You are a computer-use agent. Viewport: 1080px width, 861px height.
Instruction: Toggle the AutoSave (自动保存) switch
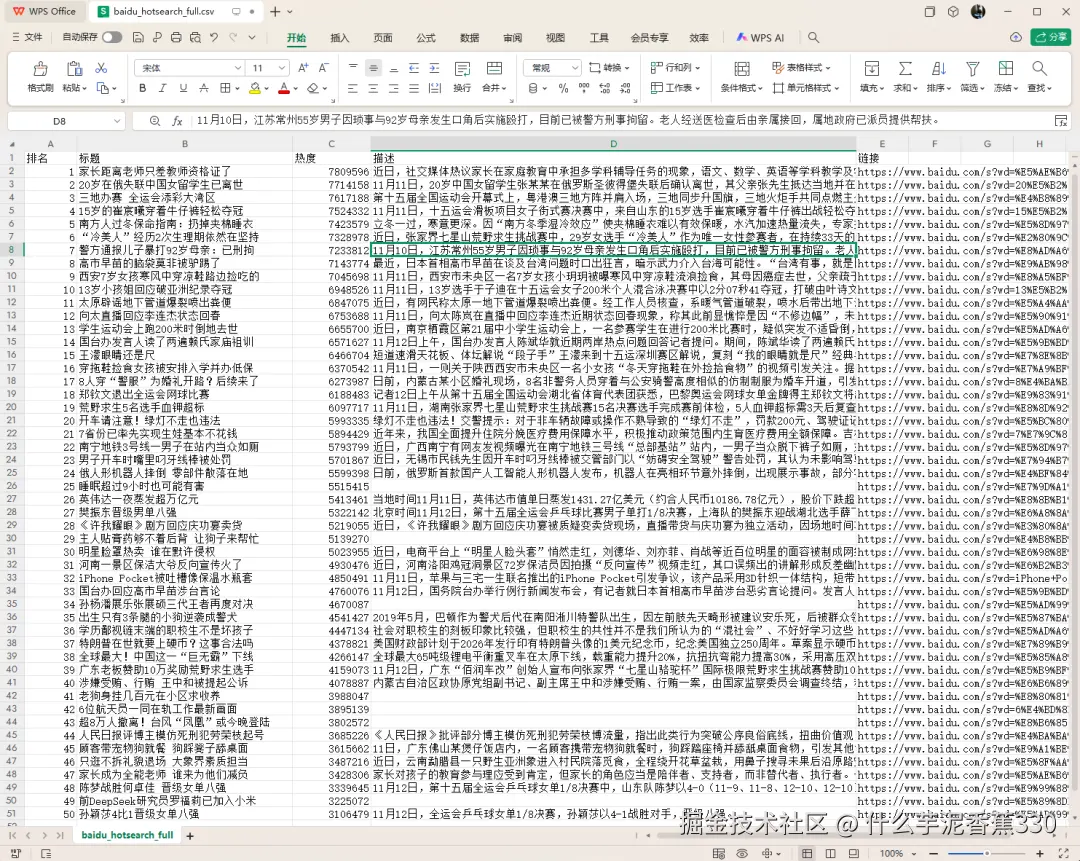[112, 37]
